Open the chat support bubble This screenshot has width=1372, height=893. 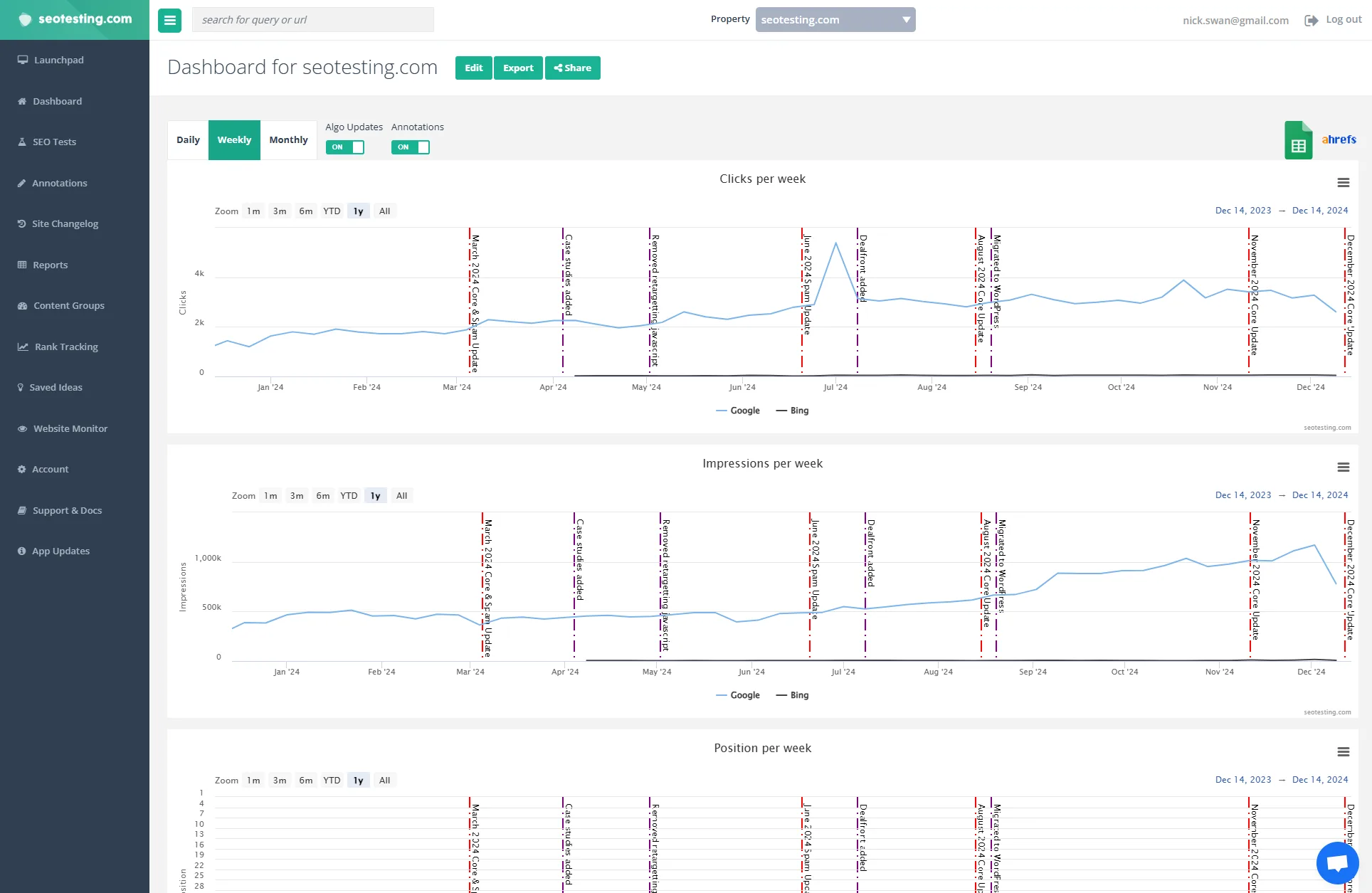[1336, 862]
